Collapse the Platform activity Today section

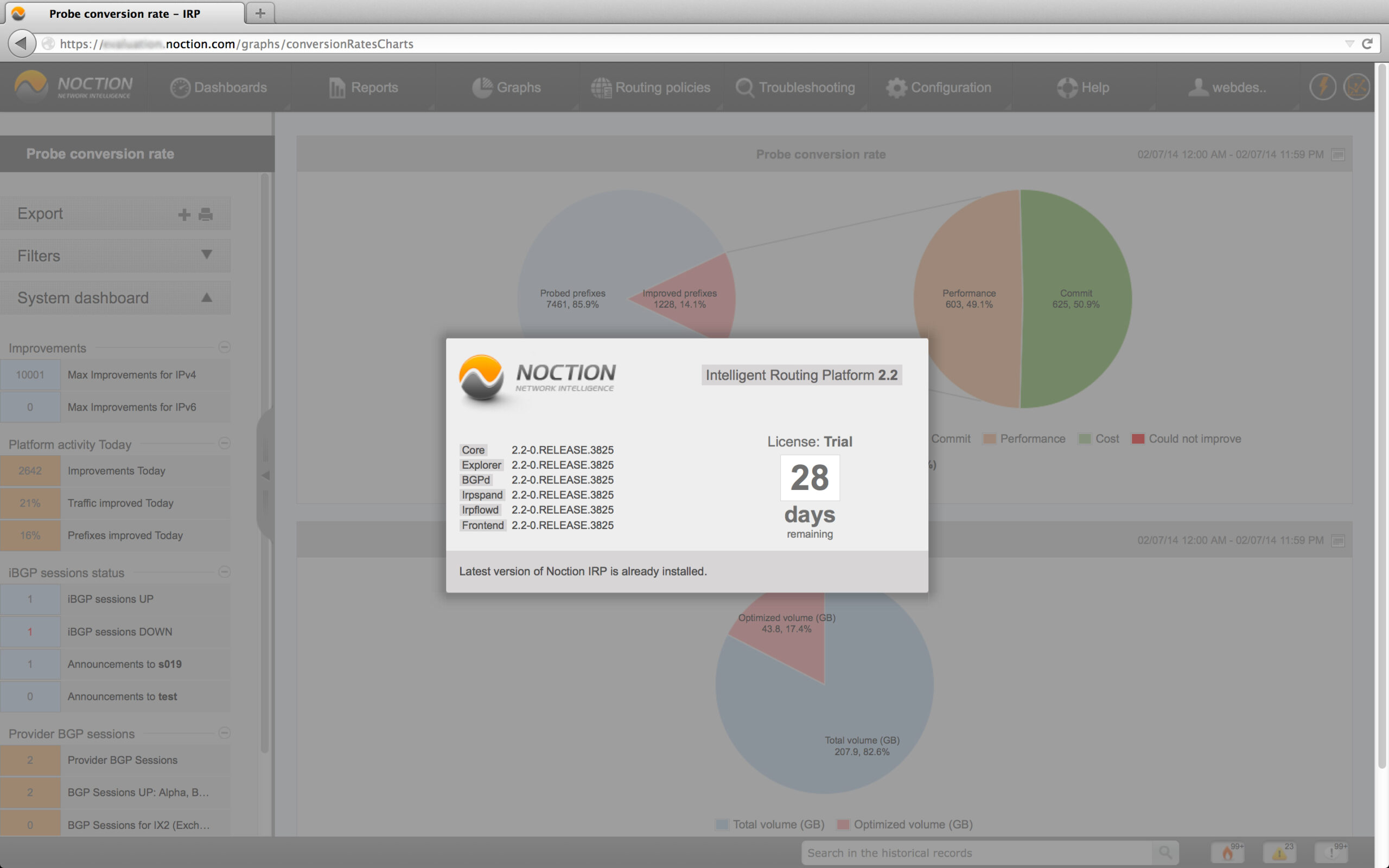click(225, 443)
